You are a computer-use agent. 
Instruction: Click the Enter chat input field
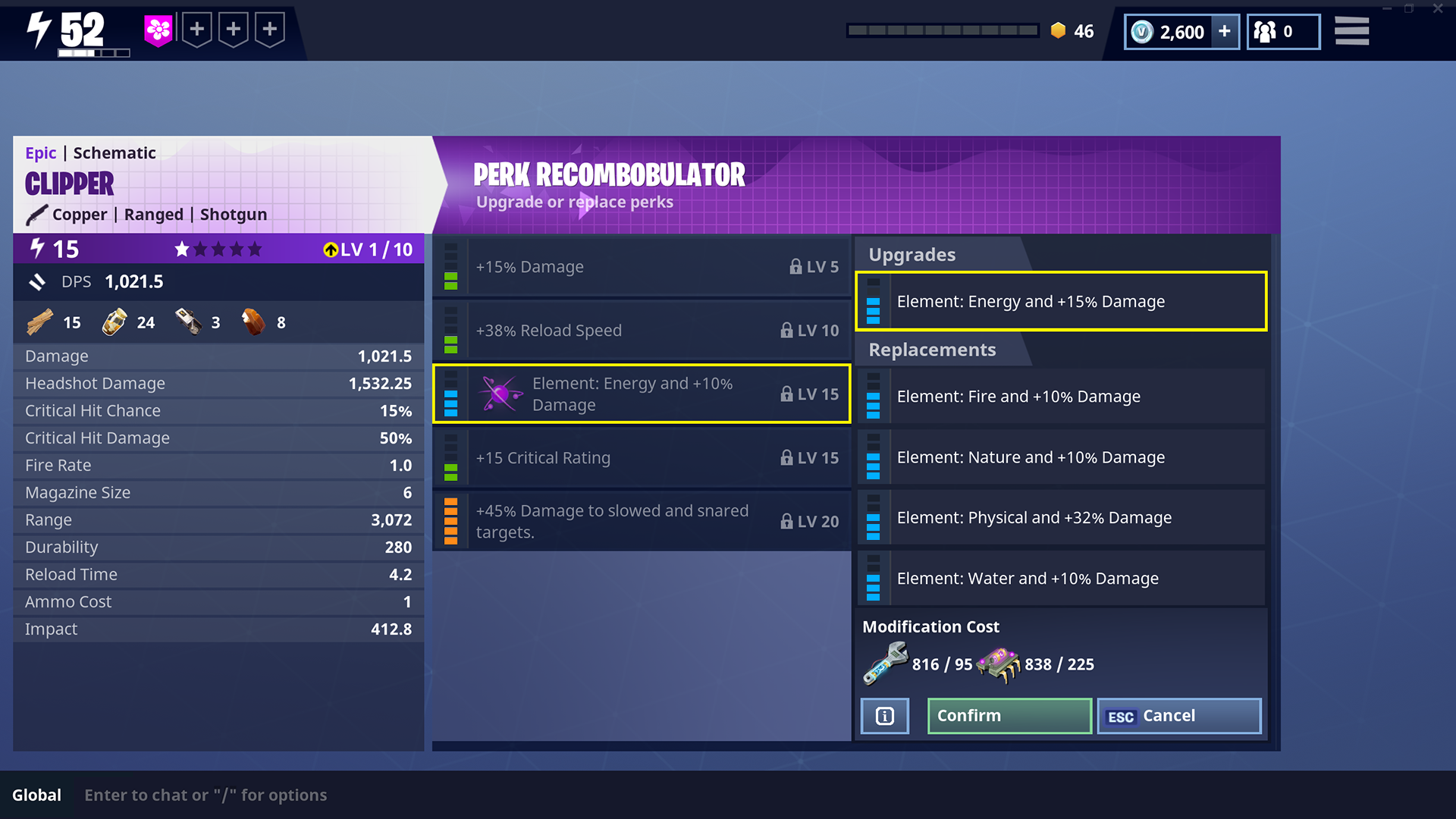click(399, 795)
